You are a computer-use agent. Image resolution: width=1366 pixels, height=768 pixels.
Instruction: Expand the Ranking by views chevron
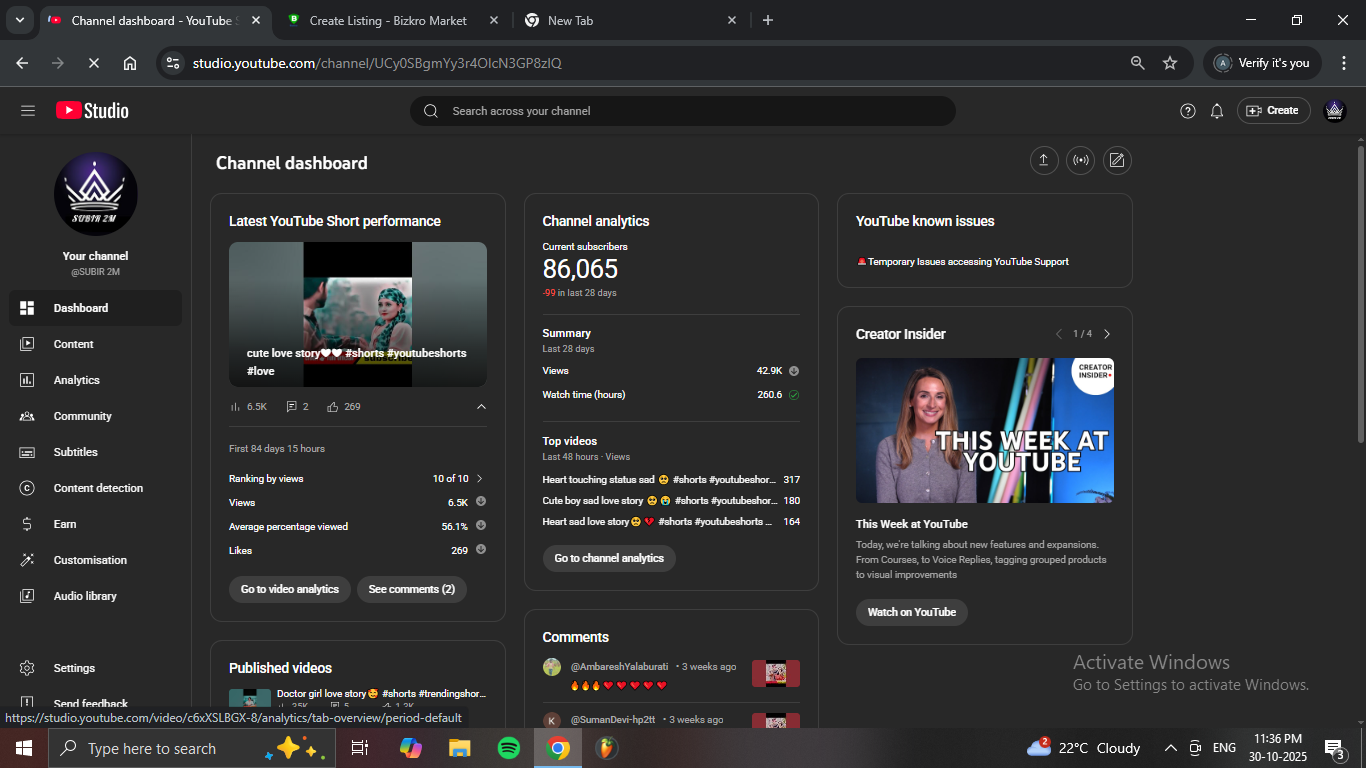[x=480, y=479]
